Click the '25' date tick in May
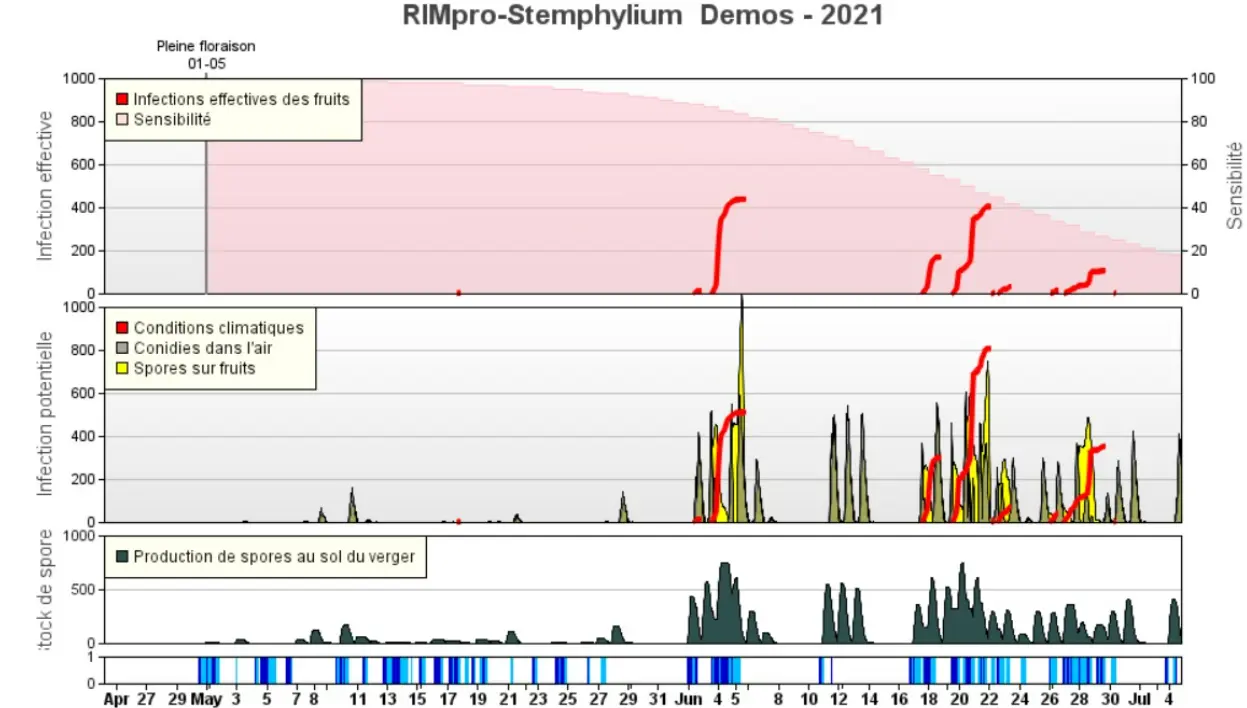The width and height of the screenshot is (1247, 708). click(x=568, y=699)
